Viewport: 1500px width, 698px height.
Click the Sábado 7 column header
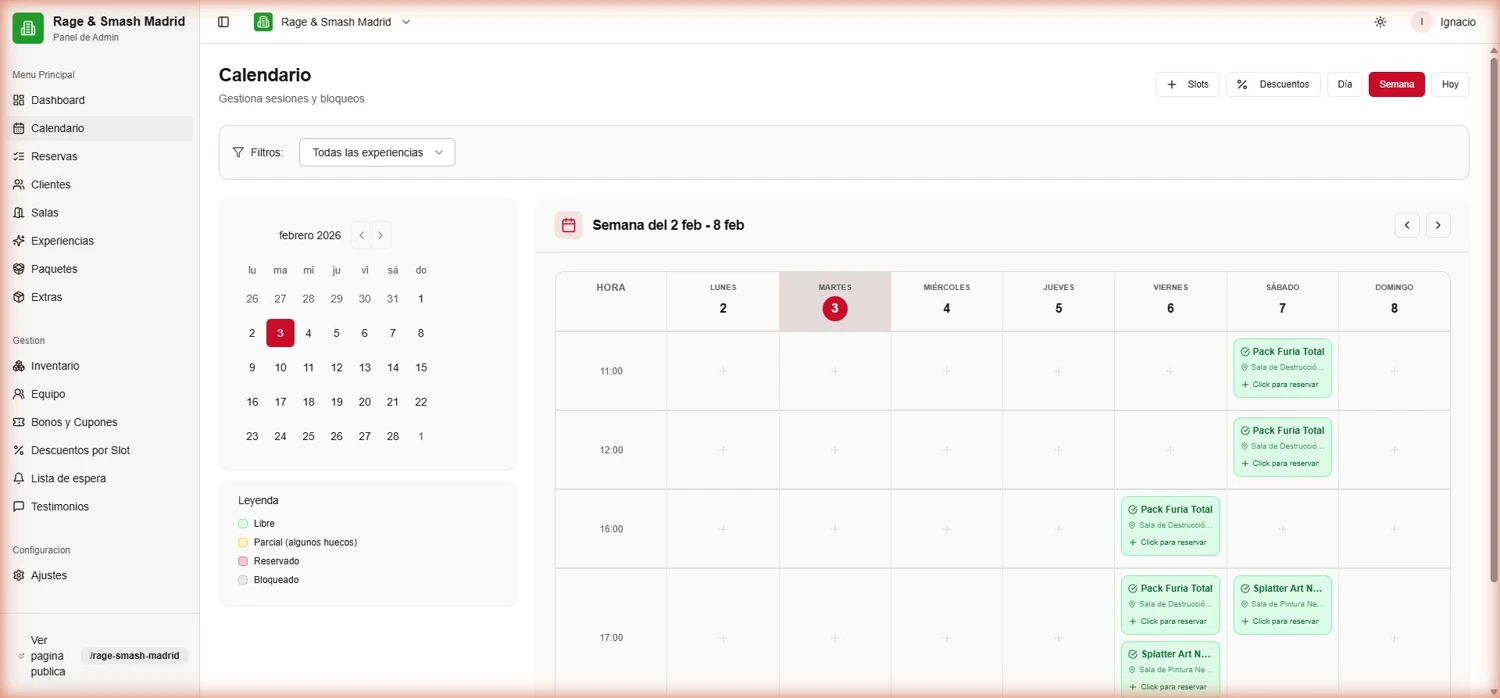1282,300
